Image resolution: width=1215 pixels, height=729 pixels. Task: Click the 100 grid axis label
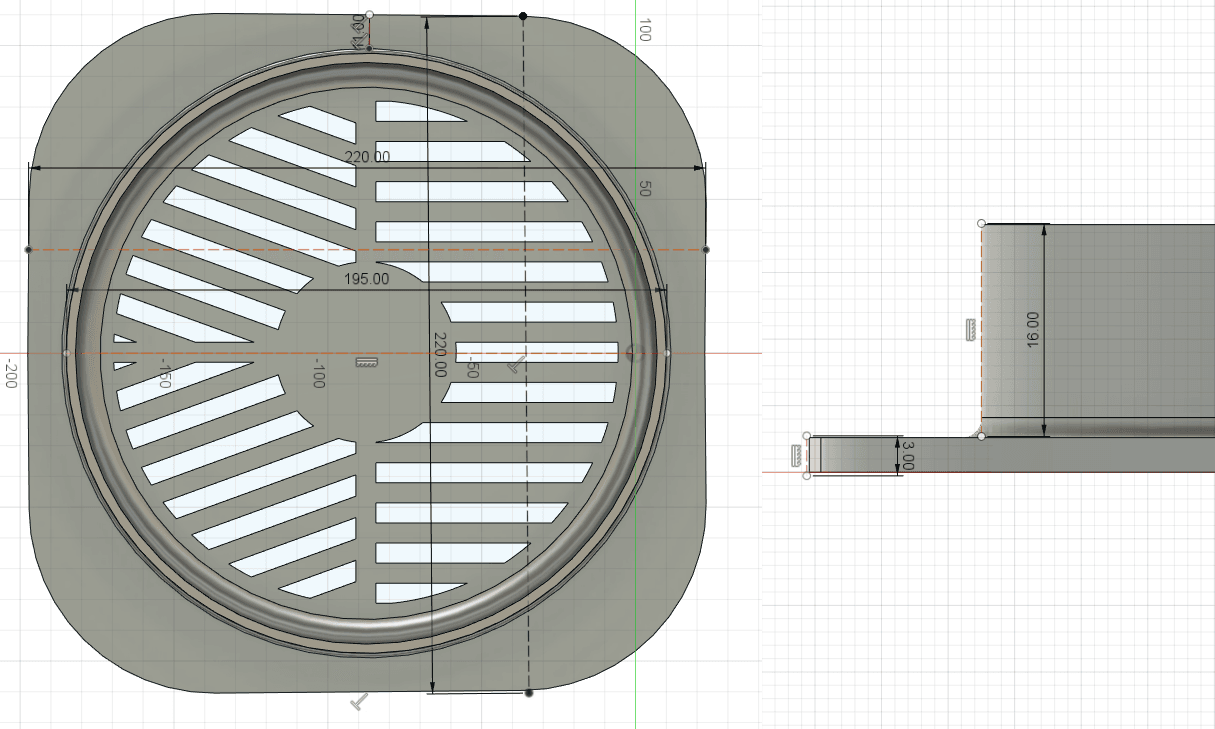click(x=645, y=30)
